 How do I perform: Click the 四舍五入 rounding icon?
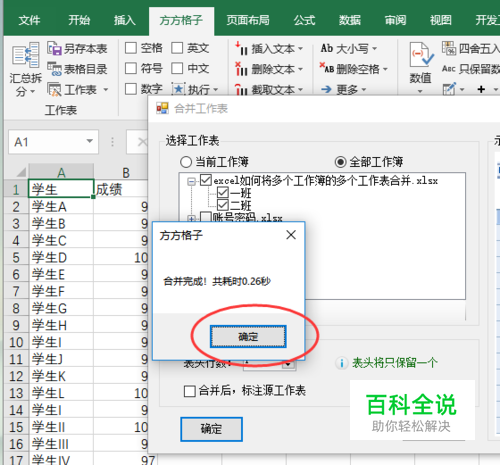(x=449, y=48)
